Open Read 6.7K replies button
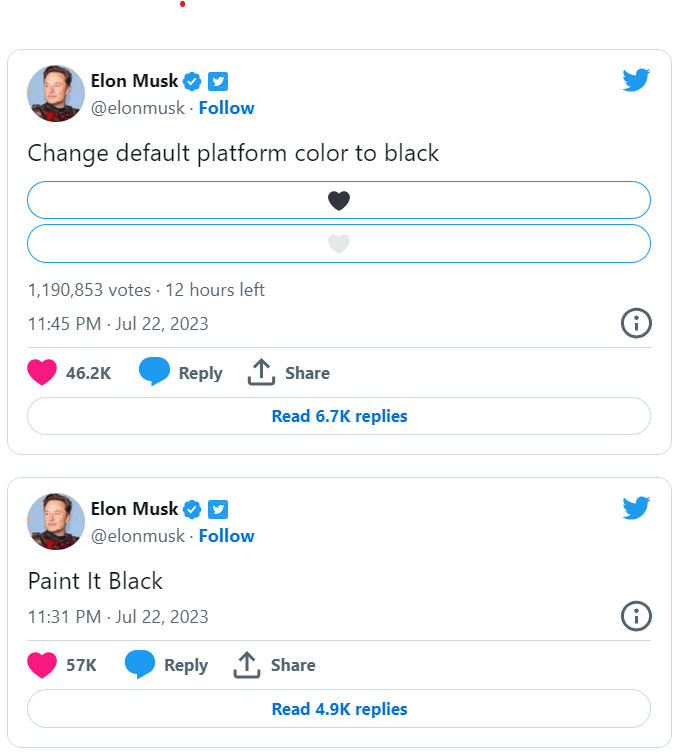Screen dimensions: 677x755 pyautogui.click(x=339, y=416)
